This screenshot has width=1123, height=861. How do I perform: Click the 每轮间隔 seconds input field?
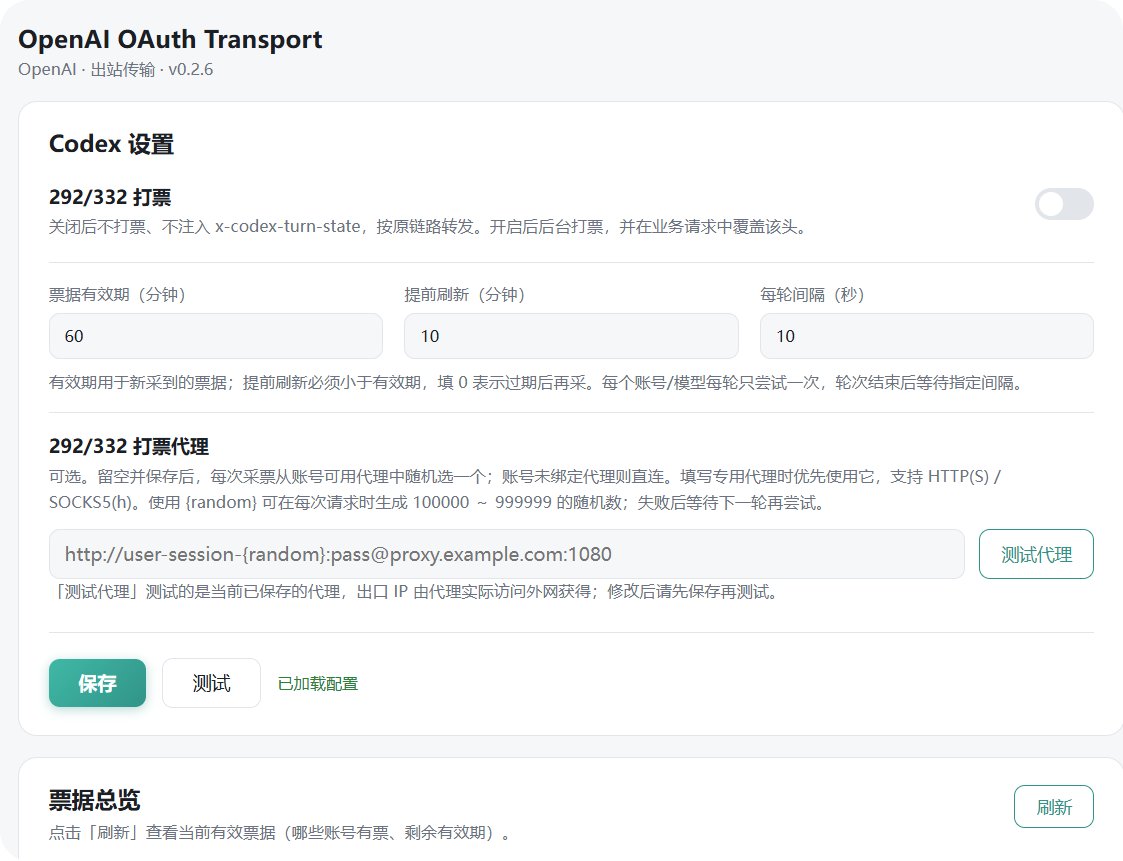926,336
